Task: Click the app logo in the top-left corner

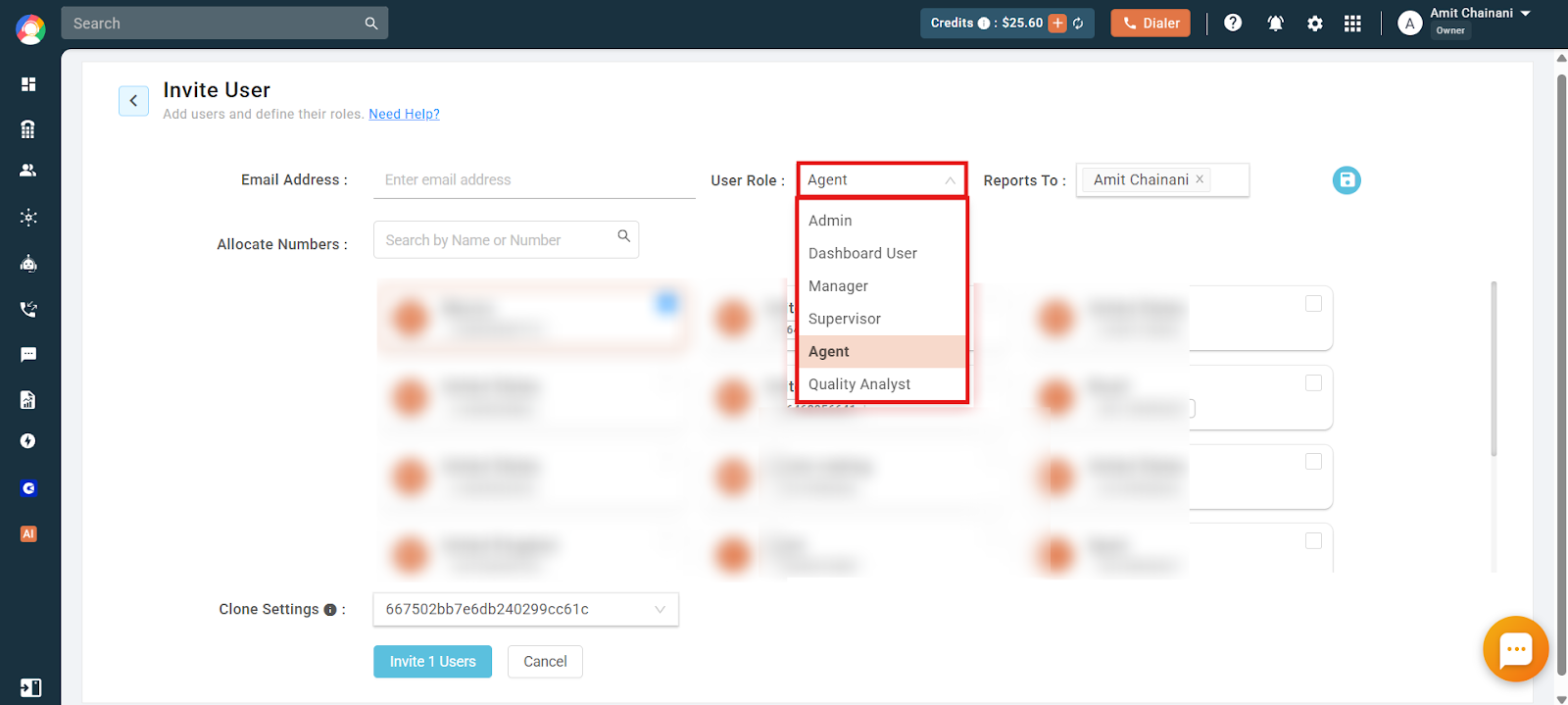Action: pyautogui.click(x=30, y=29)
